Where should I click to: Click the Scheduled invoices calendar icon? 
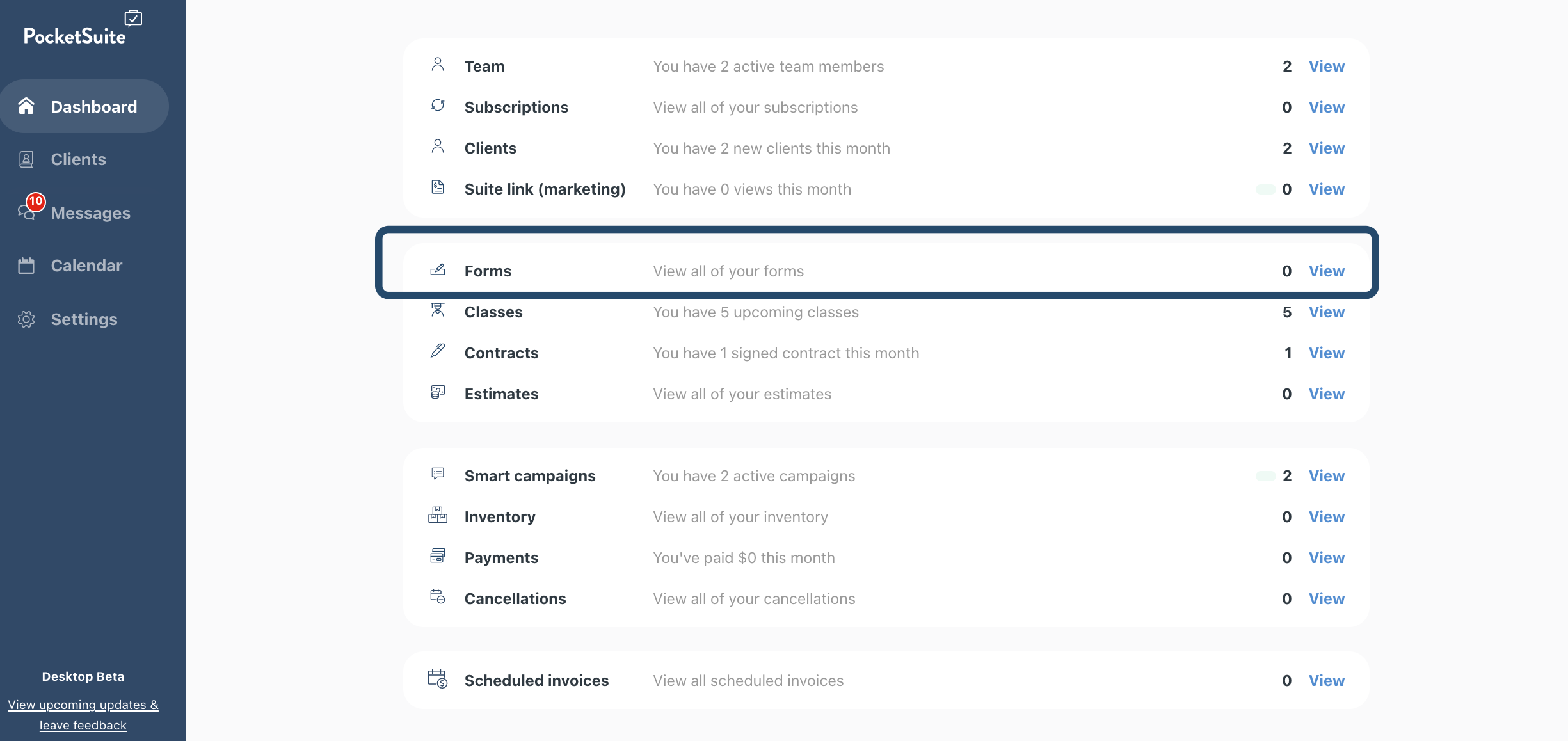438,679
